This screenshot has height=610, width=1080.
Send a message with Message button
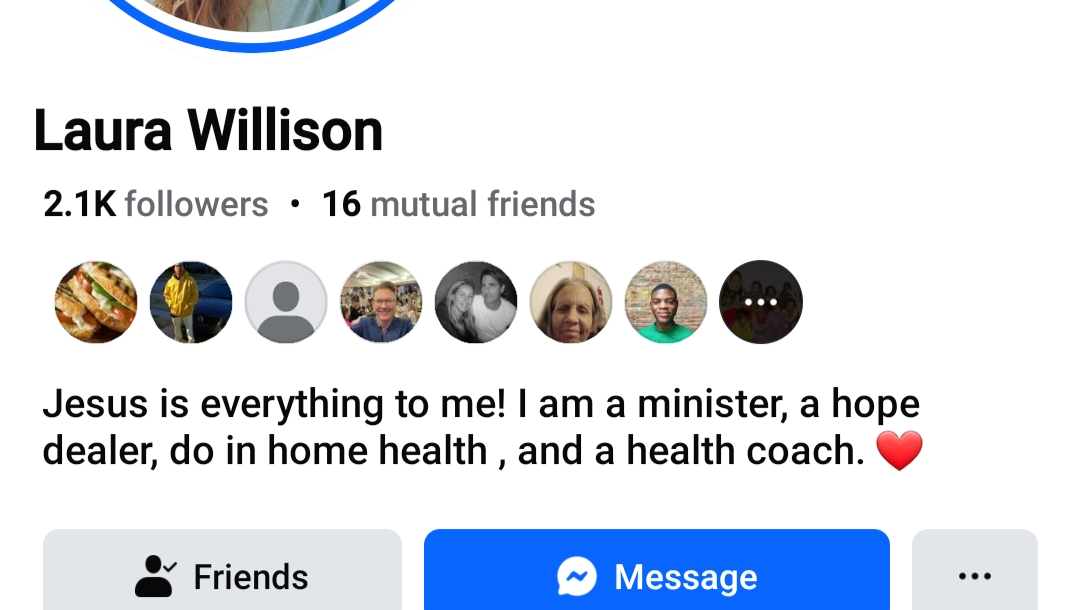click(x=657, y=569)
